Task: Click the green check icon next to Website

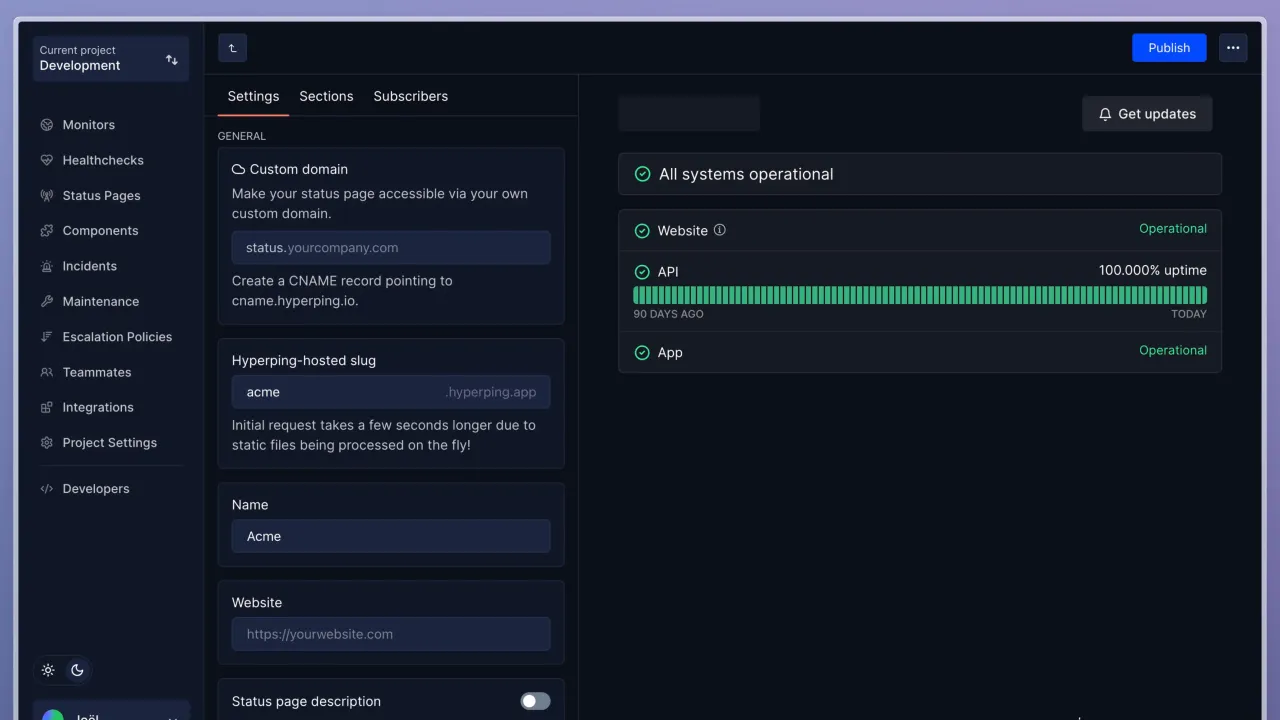Action: click(x=642, y=231)
